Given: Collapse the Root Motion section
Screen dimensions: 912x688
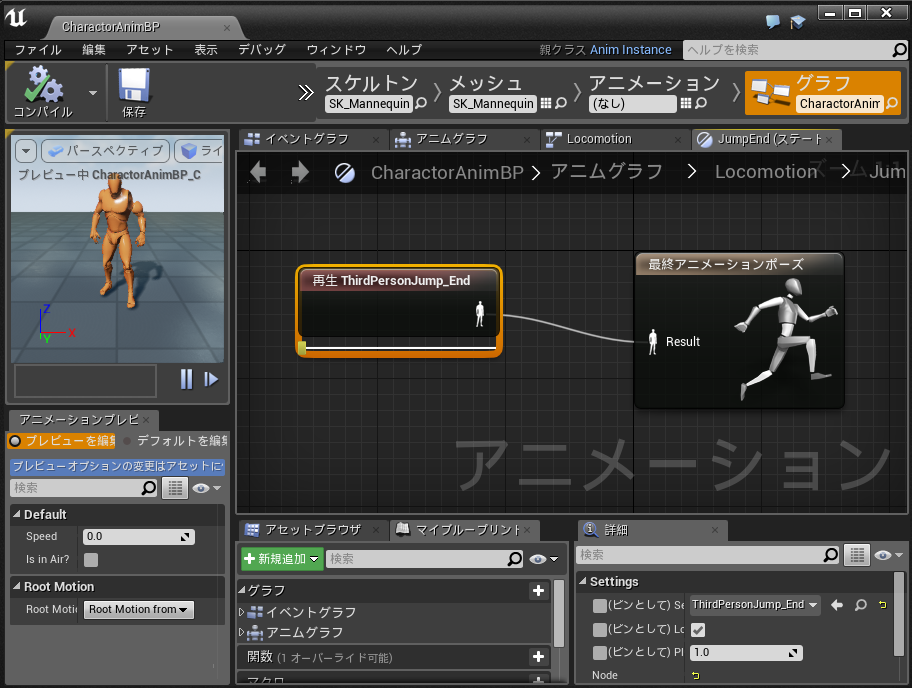Looking at the screenshot, I should [17, 586].
